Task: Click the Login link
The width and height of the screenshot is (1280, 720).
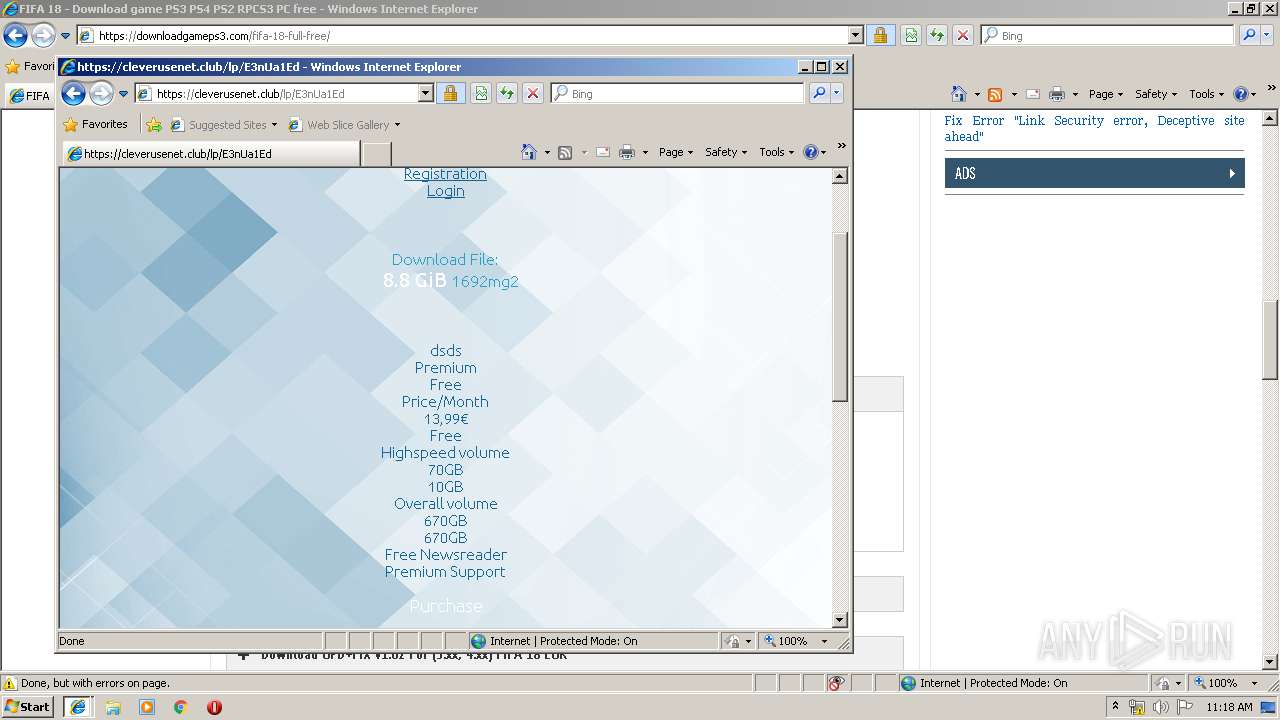Action: (x=445, y=191)
